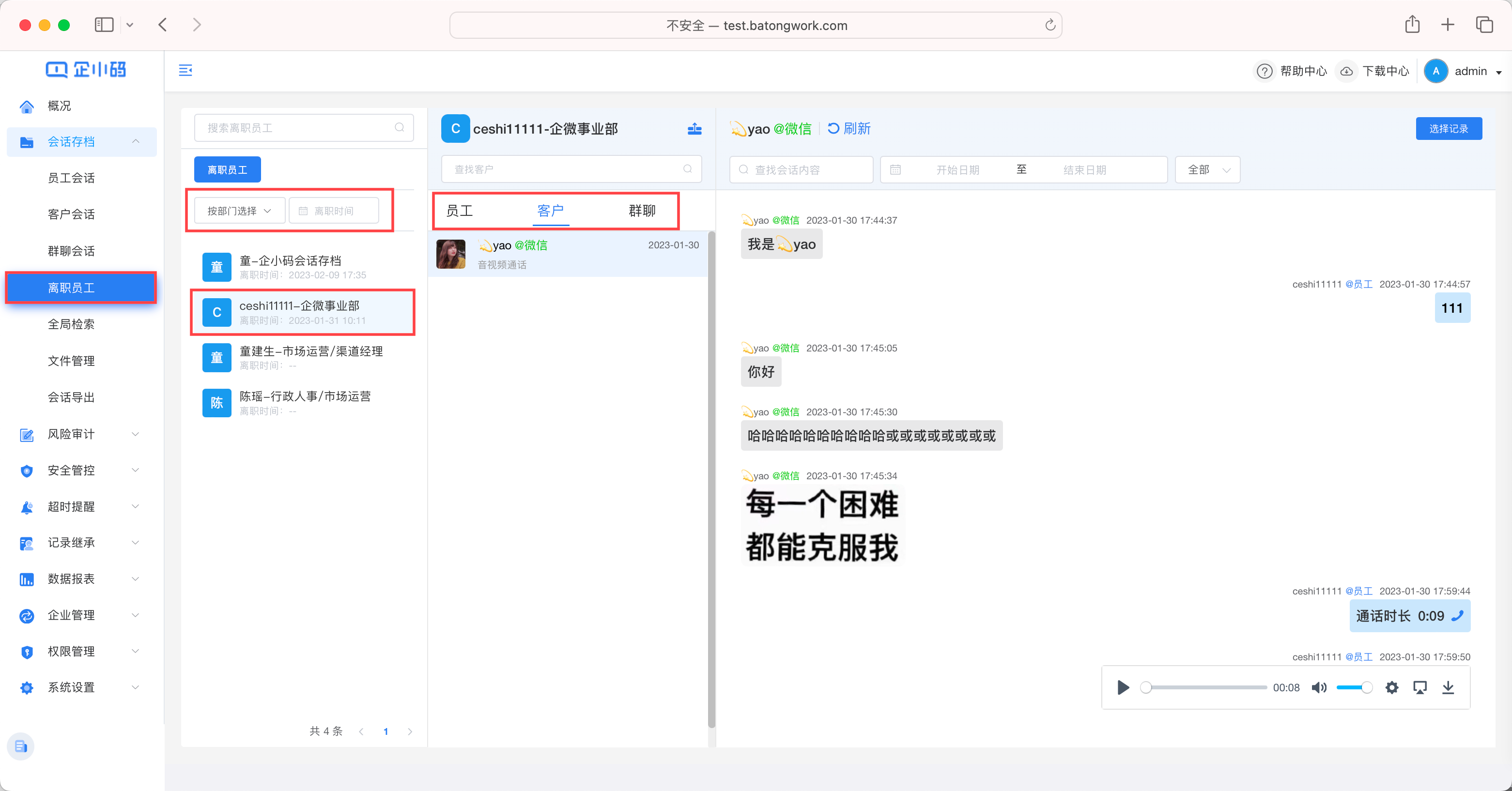1512x791 pixels.
Task: Click the 每一个困难 image message
Action: coord(822,525)
